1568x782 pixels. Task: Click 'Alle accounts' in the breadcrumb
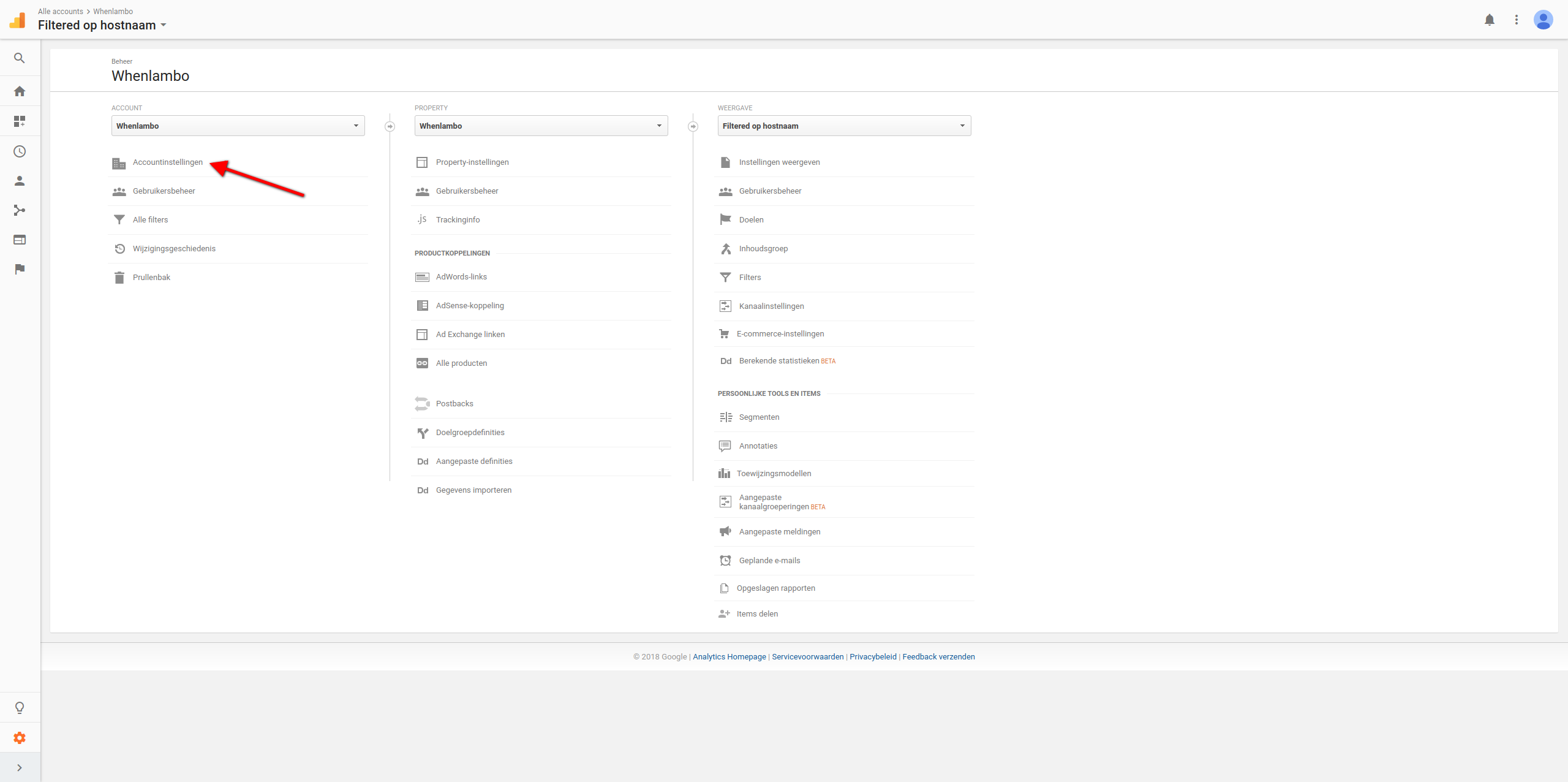[x=61, y=12]
